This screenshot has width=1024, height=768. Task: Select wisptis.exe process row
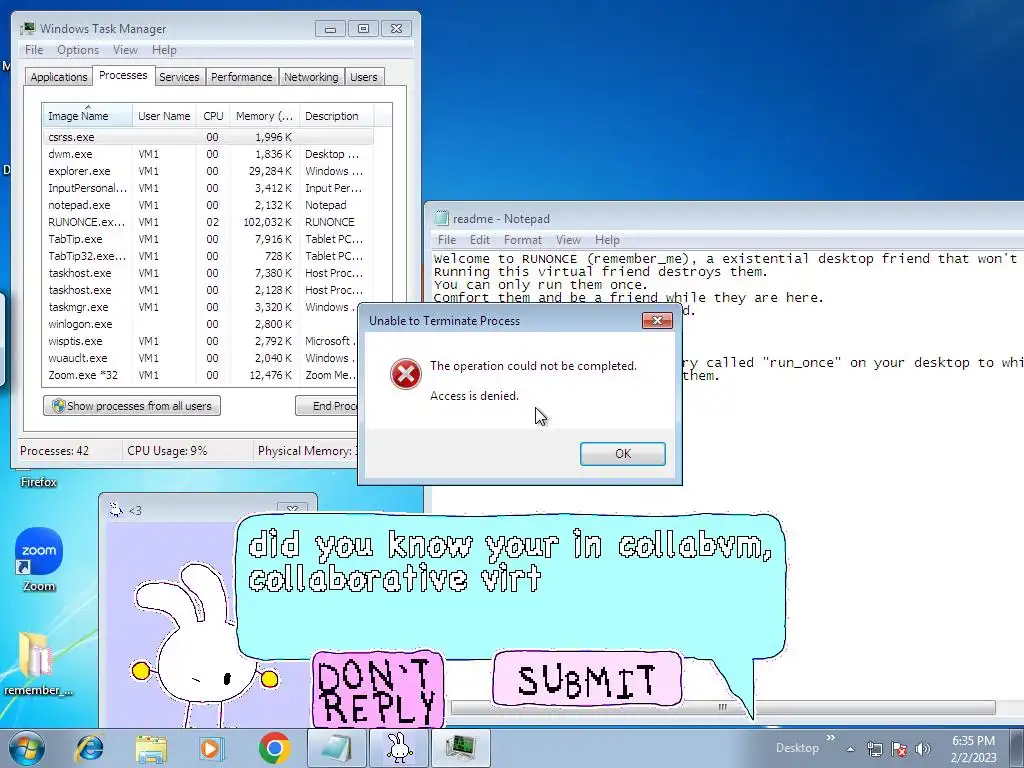[x=201, y=341]
